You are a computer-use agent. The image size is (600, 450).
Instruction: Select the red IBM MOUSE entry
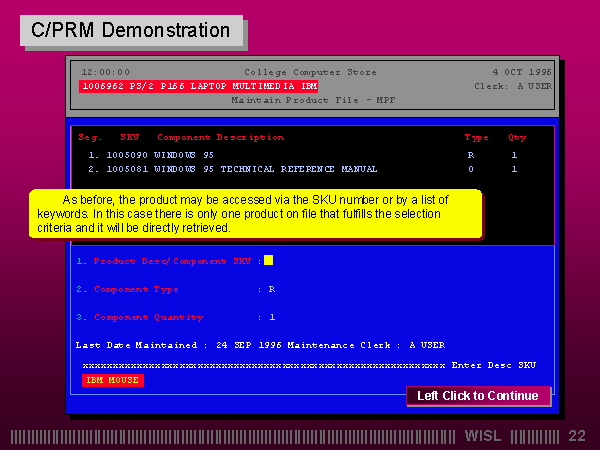pyautogui.click(x=113, y=380)
